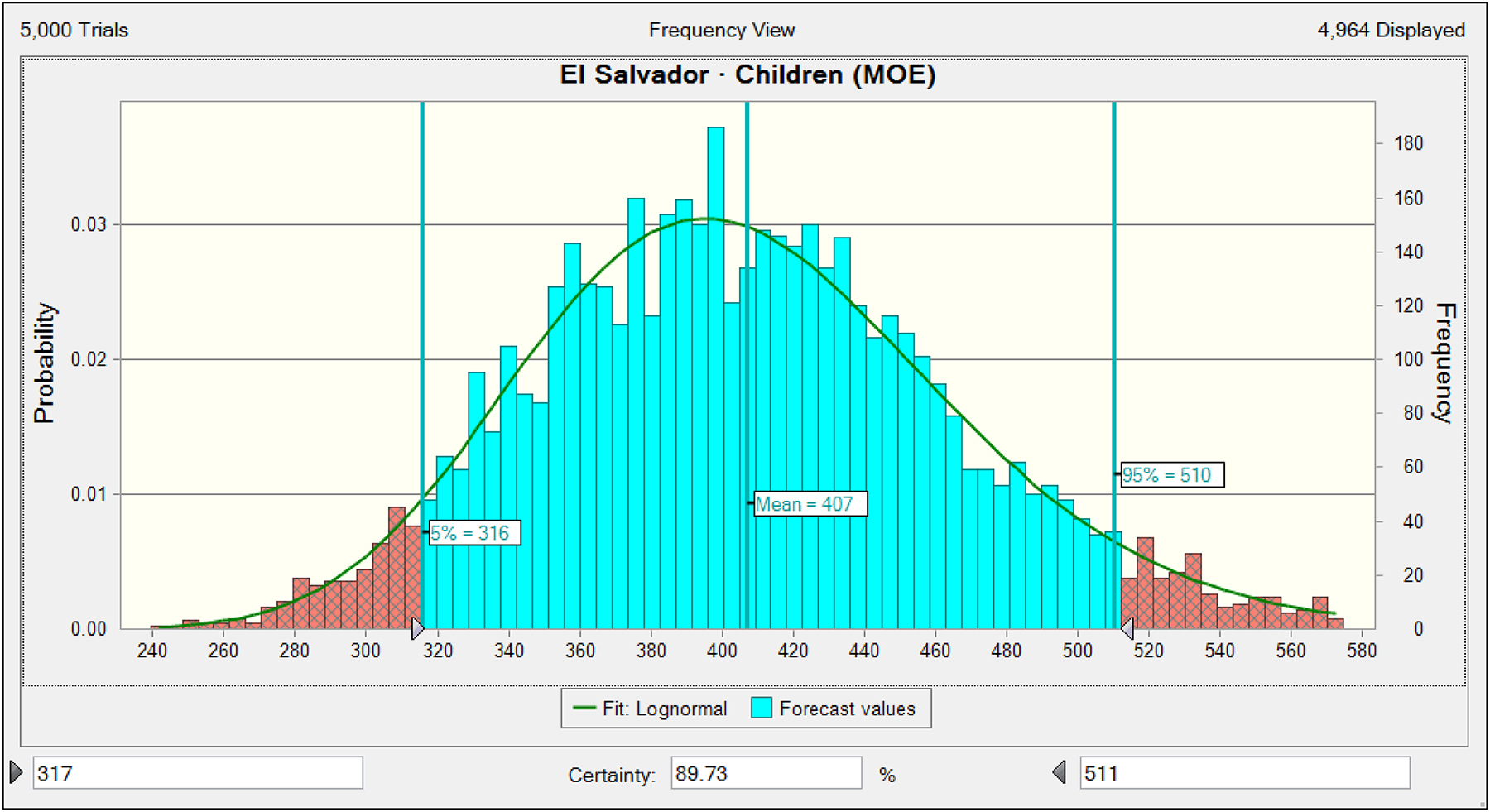
Task: Click the '4,964 Displayed' text
Action: point(1391,31)
